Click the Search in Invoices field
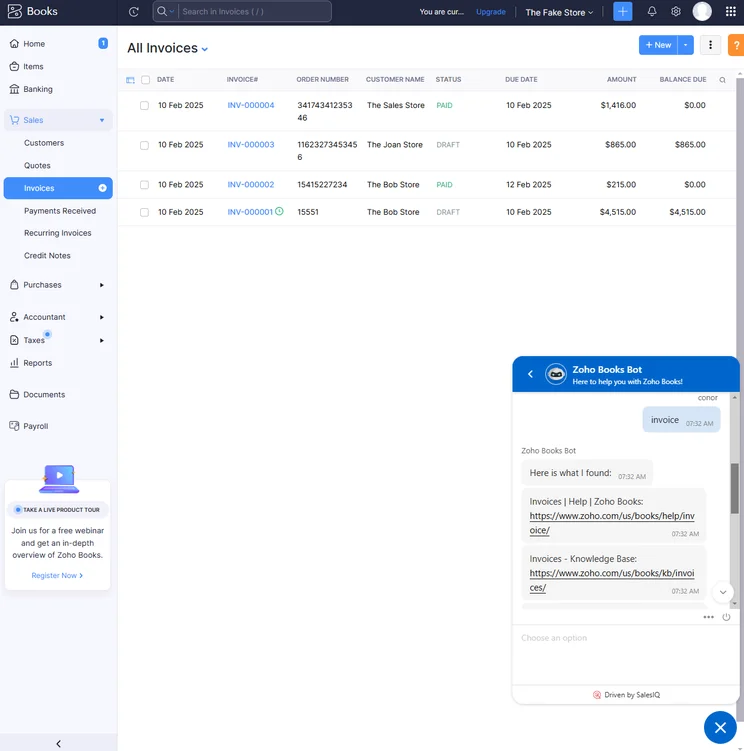Image resolution: width=744 pixels, height=751 pixels. coord(254,11)
